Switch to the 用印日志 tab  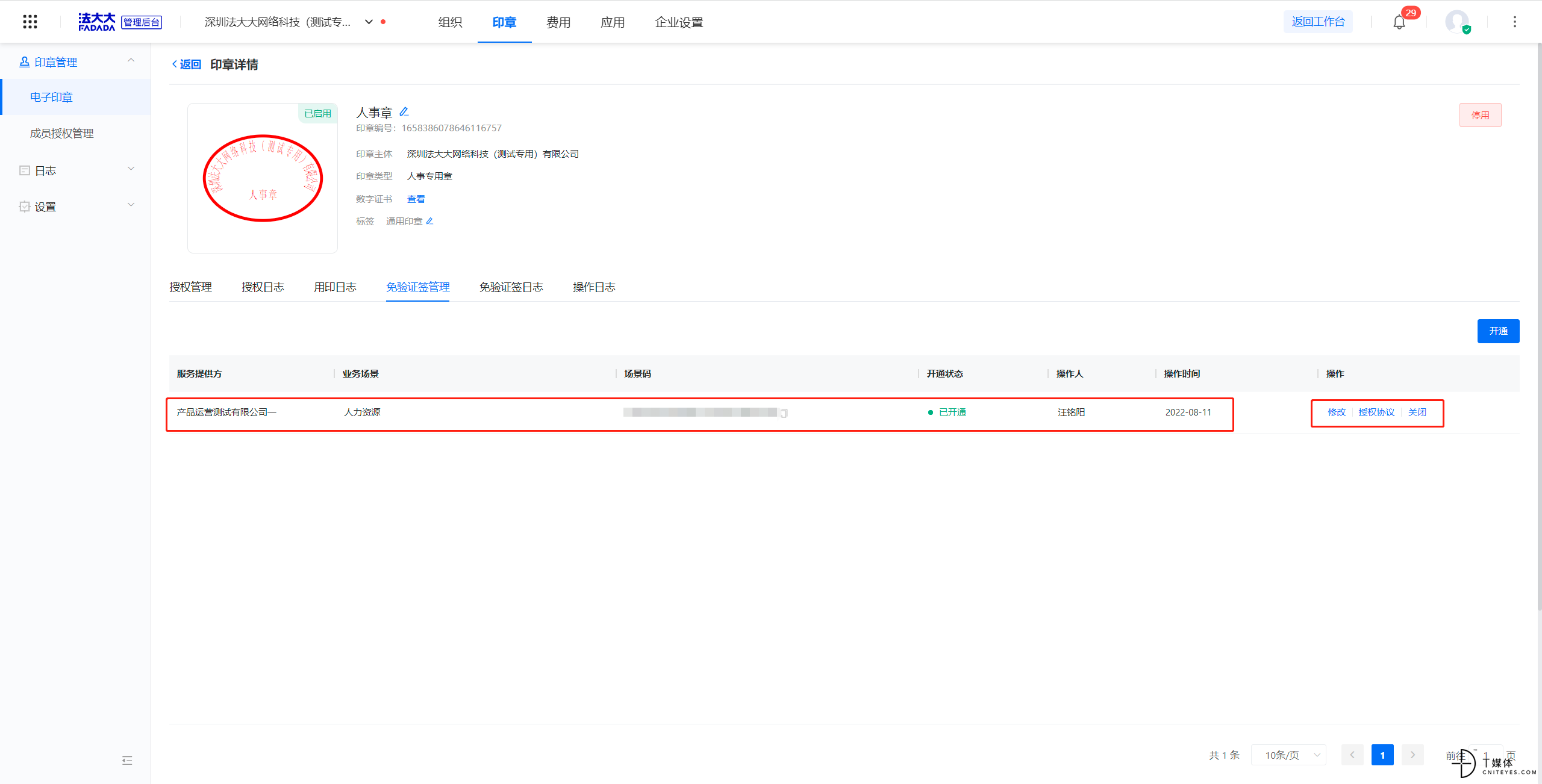coord(335,287)
